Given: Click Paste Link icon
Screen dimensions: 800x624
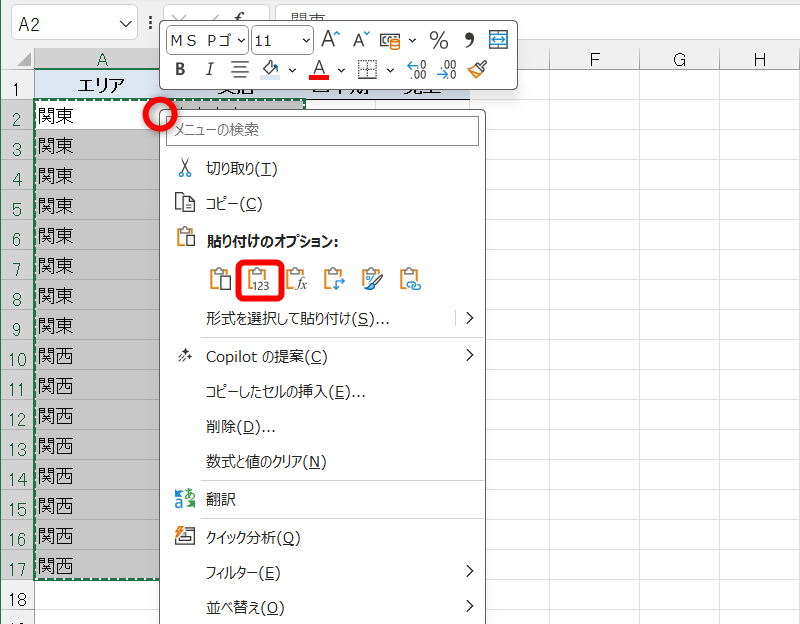Looking at the screenshot, I should [x=410, y=279].
